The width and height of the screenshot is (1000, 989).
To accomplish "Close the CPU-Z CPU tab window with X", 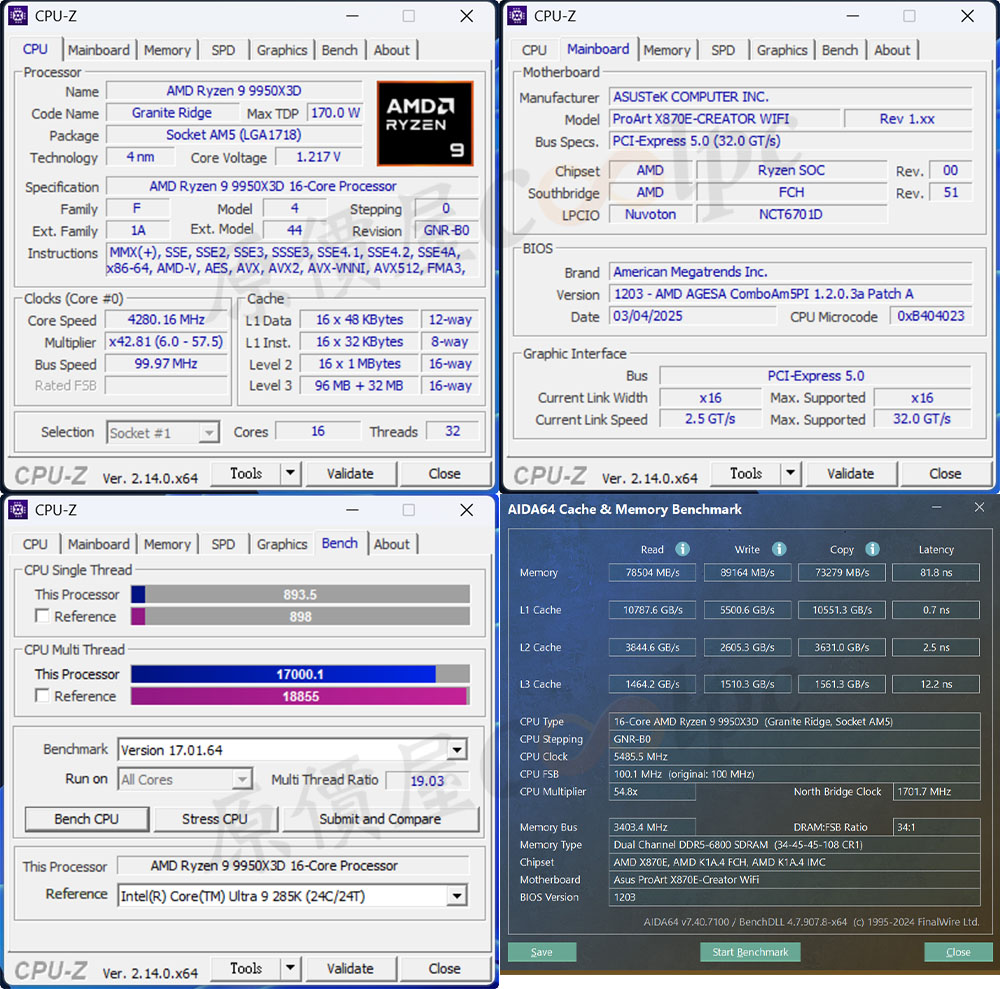I will click(x=467, y=16).
